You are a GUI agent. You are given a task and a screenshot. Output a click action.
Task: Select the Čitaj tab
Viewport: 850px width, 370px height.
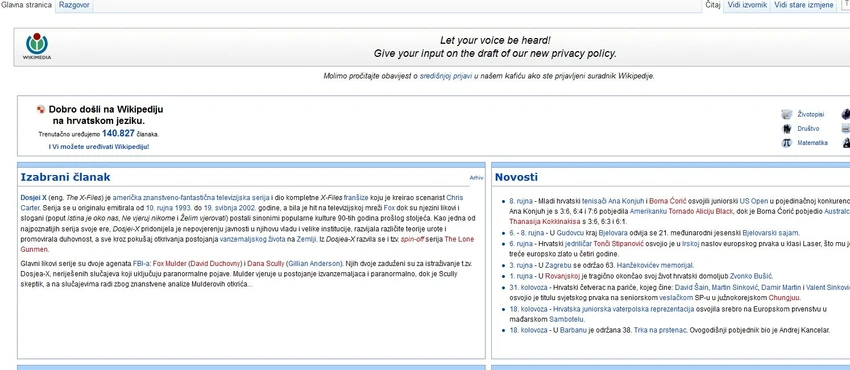(x=713, y=5)
